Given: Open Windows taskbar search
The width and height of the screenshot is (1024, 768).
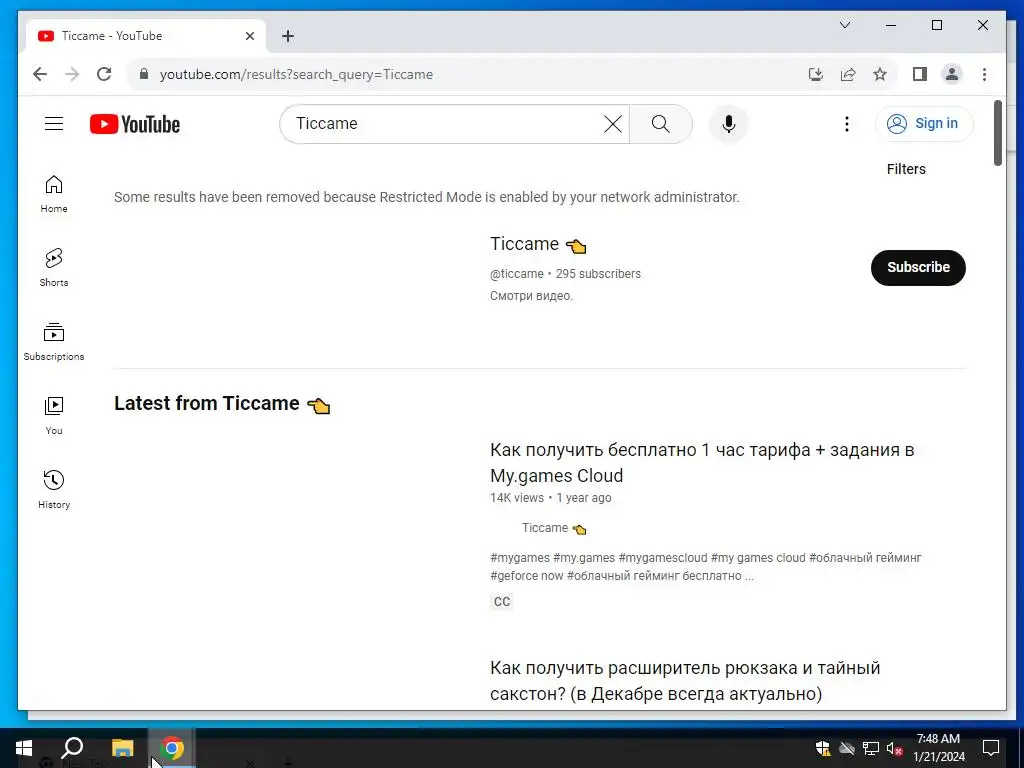Looking at the screenshot, I should tap(72, 748).
